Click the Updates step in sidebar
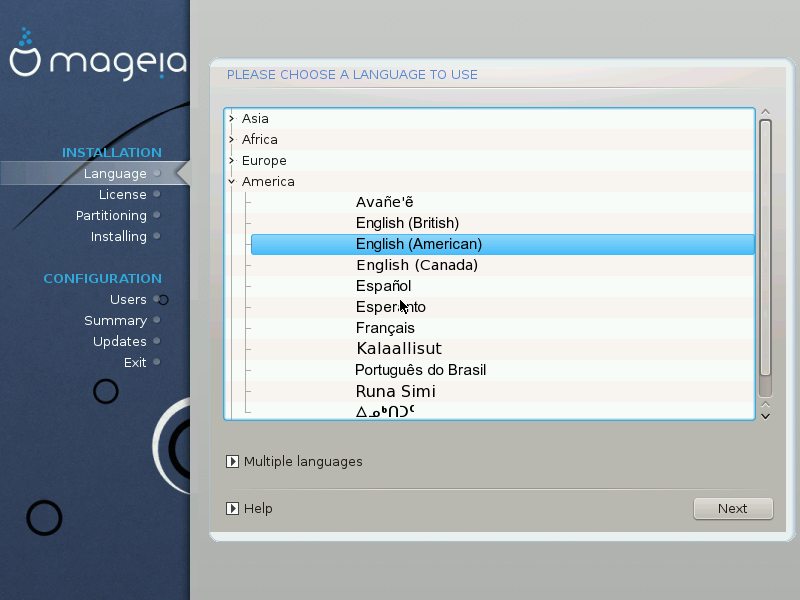The height and width of the screenshot is (600, 800). coord(119,342)
